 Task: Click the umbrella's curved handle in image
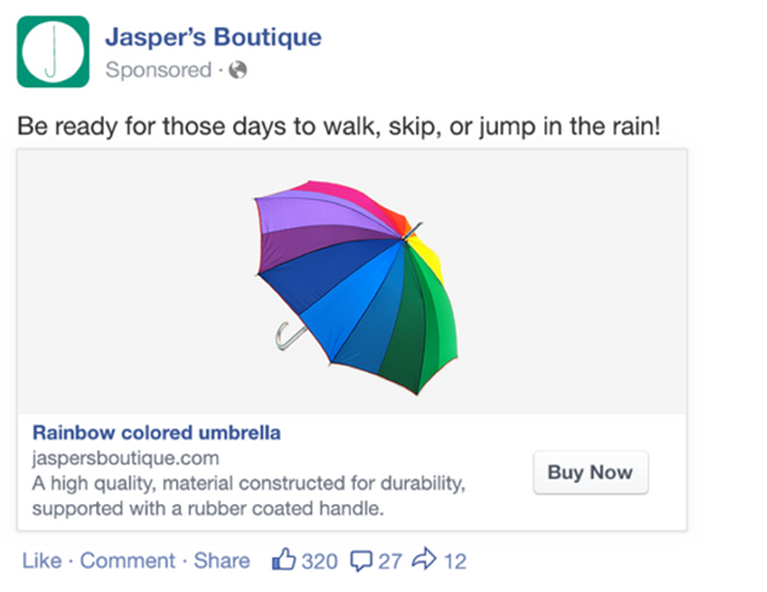coord(290,336)
